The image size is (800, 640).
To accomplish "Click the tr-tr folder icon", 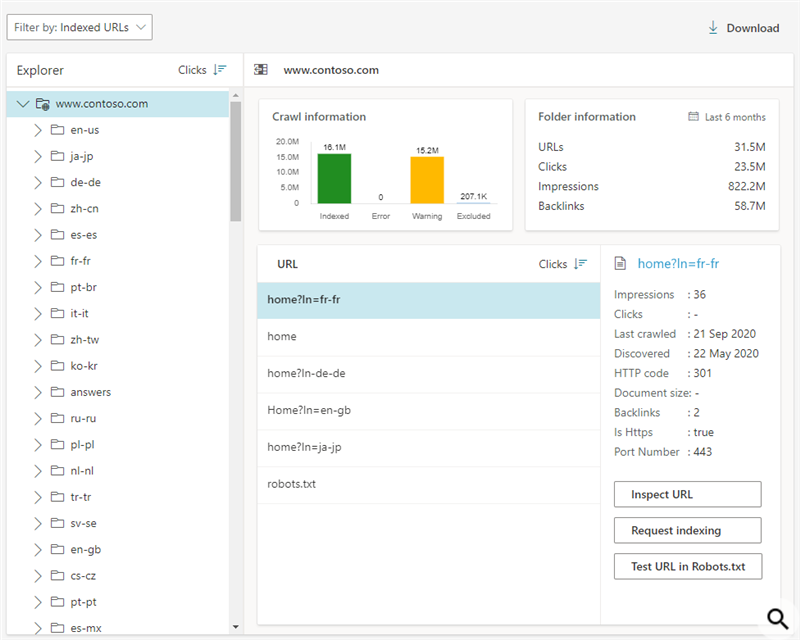I will point(57,497).
